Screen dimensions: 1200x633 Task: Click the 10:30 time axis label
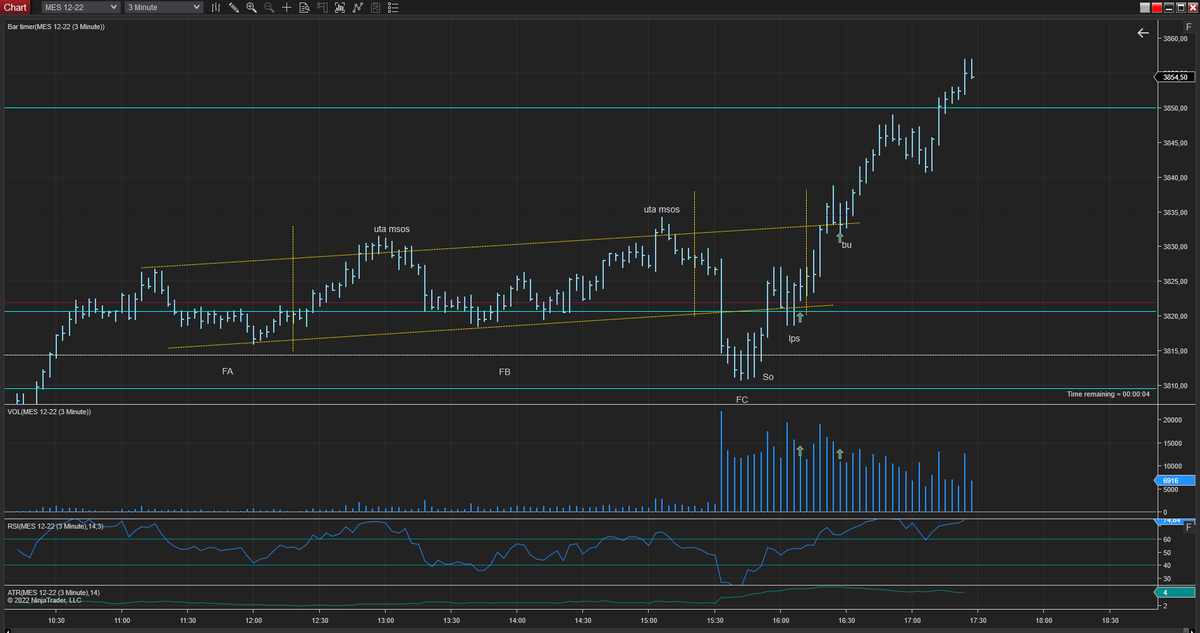pyautogui.click(x=55, y=620)
